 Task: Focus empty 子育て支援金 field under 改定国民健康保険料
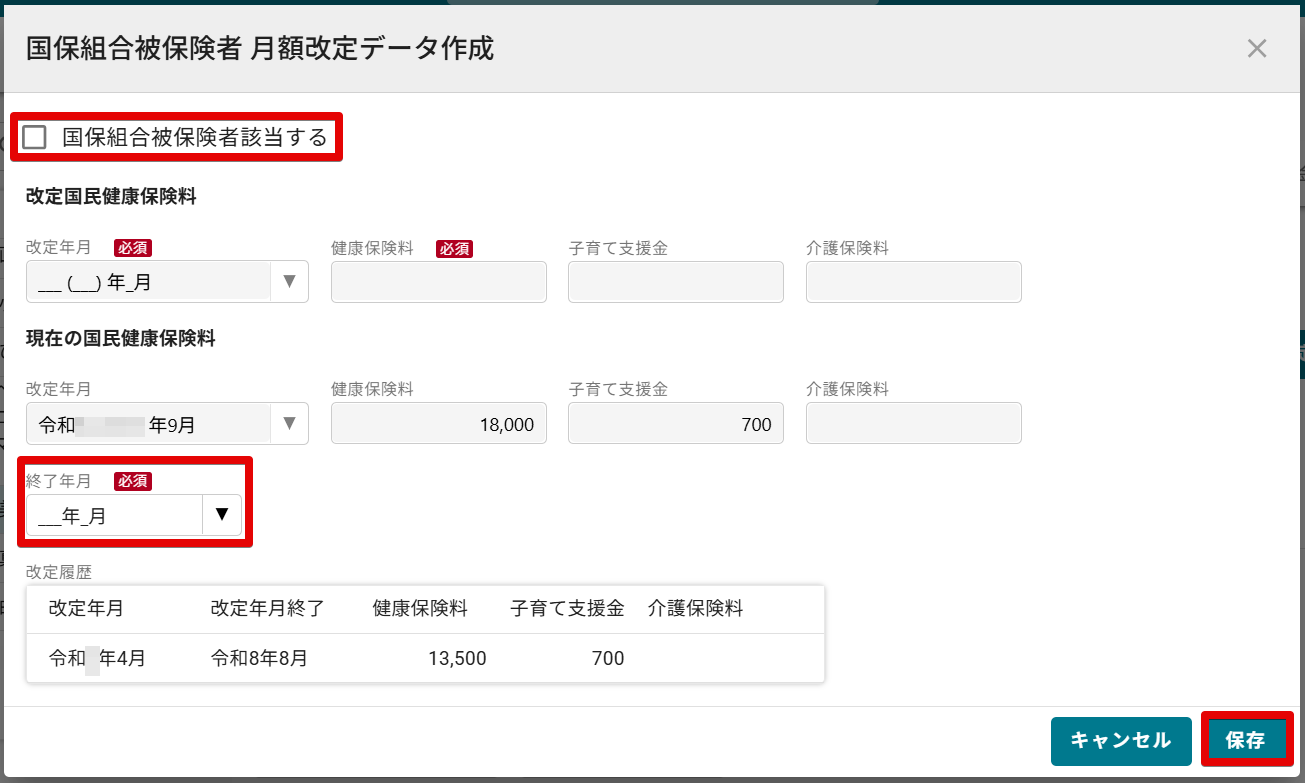676,282
